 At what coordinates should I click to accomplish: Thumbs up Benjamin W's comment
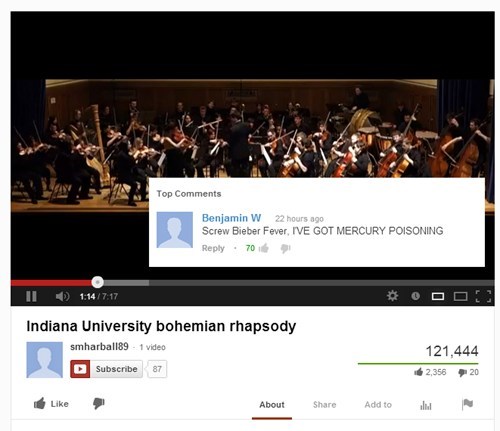[x=264, y=248]
